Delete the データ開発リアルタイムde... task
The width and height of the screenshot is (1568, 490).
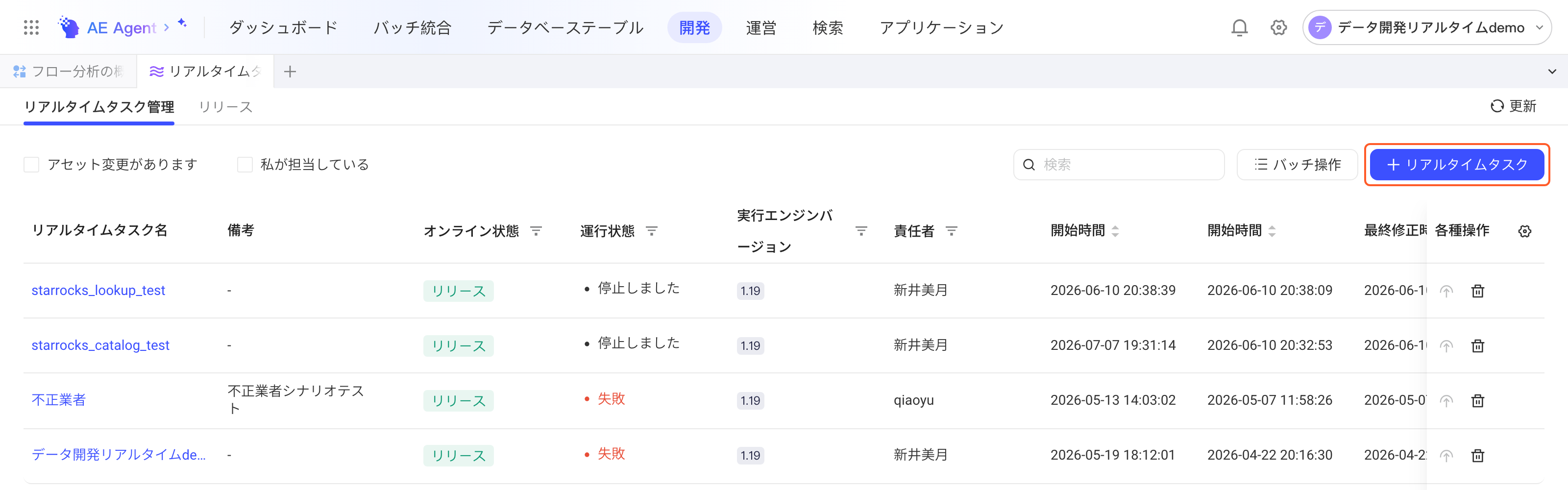tap(1477, 455)
